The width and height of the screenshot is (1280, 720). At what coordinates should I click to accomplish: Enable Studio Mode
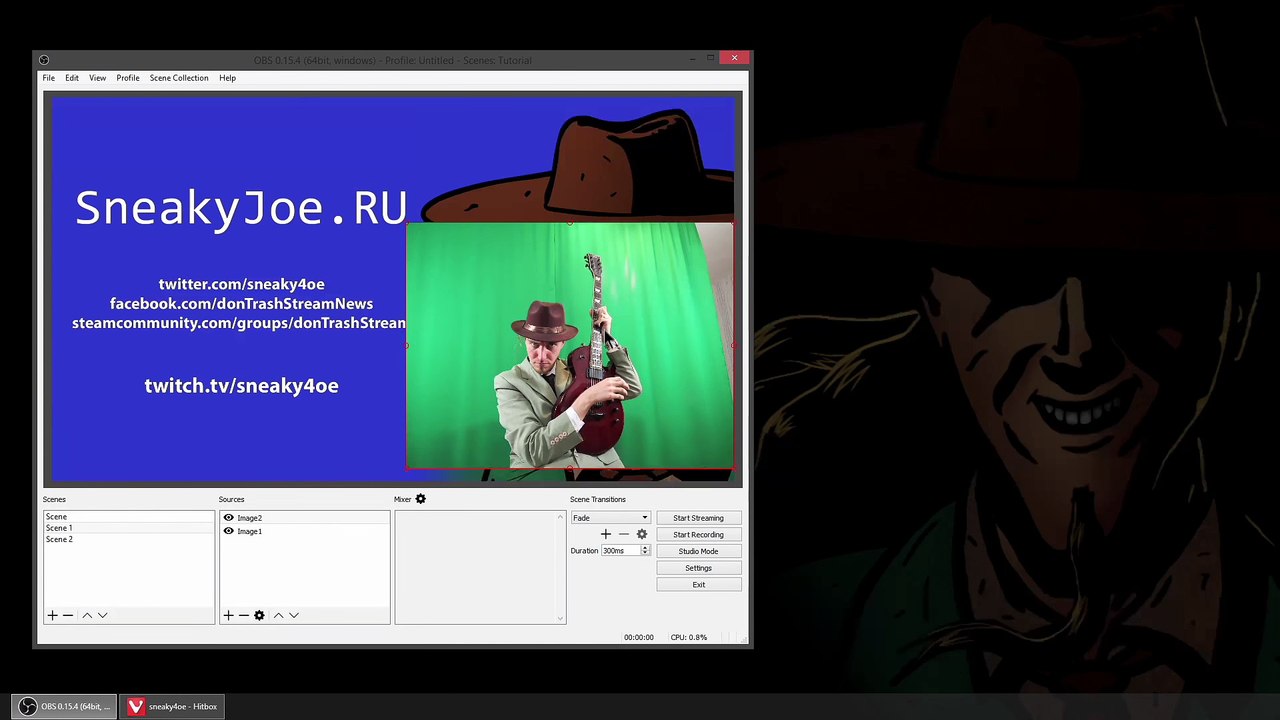coord(698,551)
